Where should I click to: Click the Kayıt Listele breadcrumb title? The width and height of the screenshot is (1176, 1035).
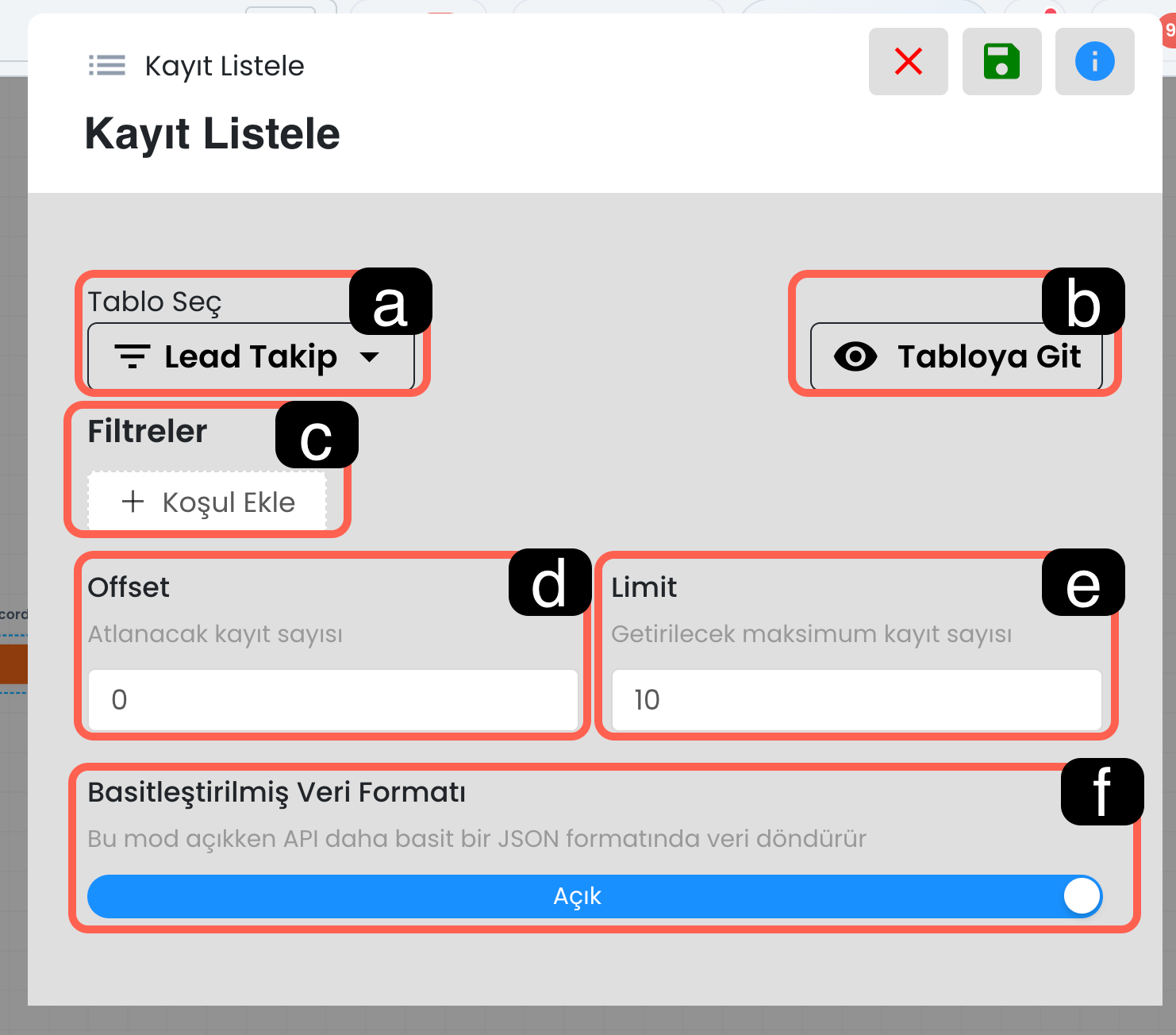(225, 66)
